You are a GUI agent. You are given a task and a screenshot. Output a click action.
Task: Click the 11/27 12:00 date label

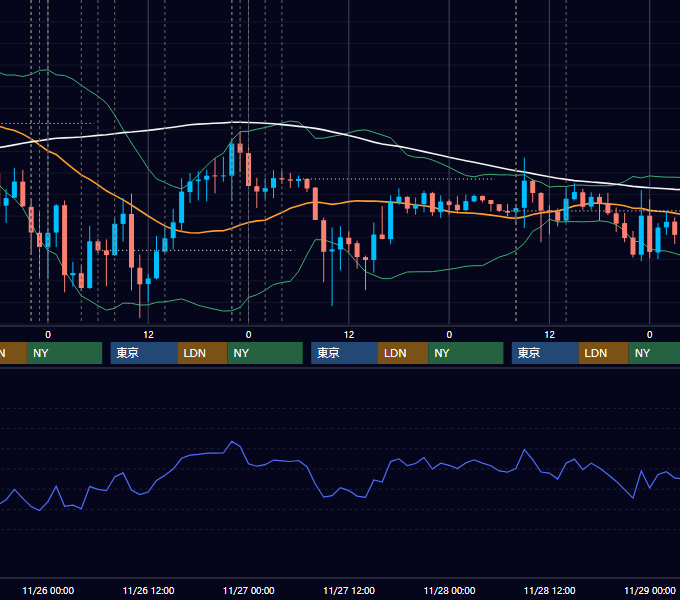pyautogui.click(x=349, y=590)
